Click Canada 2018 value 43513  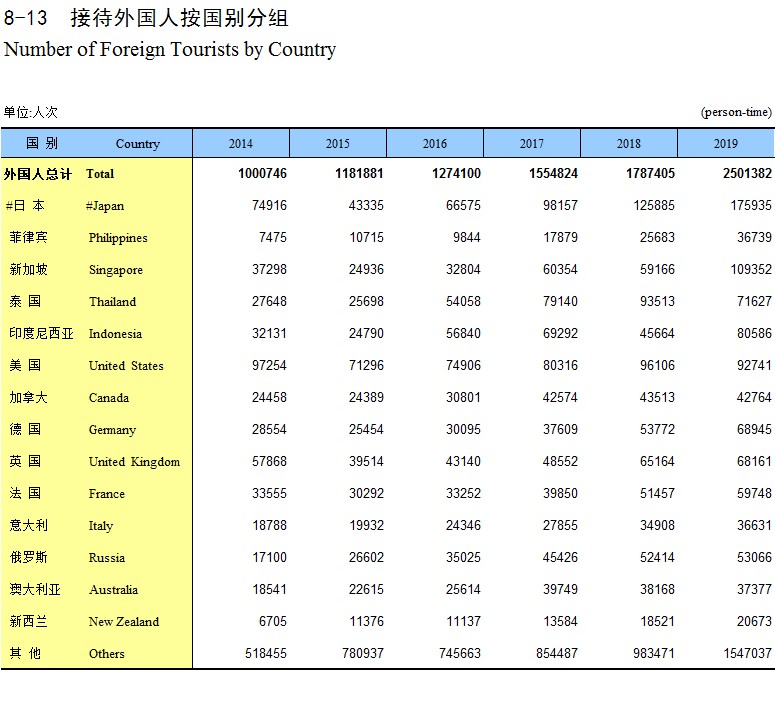point(657,397)
